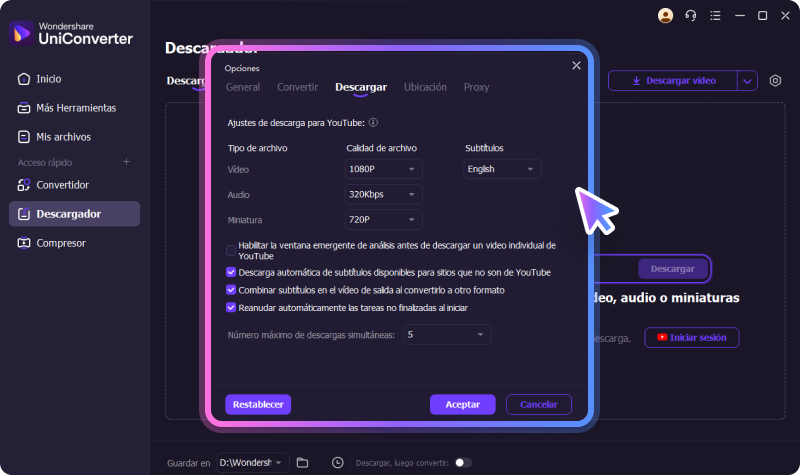Toggle the Descargar, luego convertir switch
The height and width of the screenshot is (475, 800).
tap(463, 462)
